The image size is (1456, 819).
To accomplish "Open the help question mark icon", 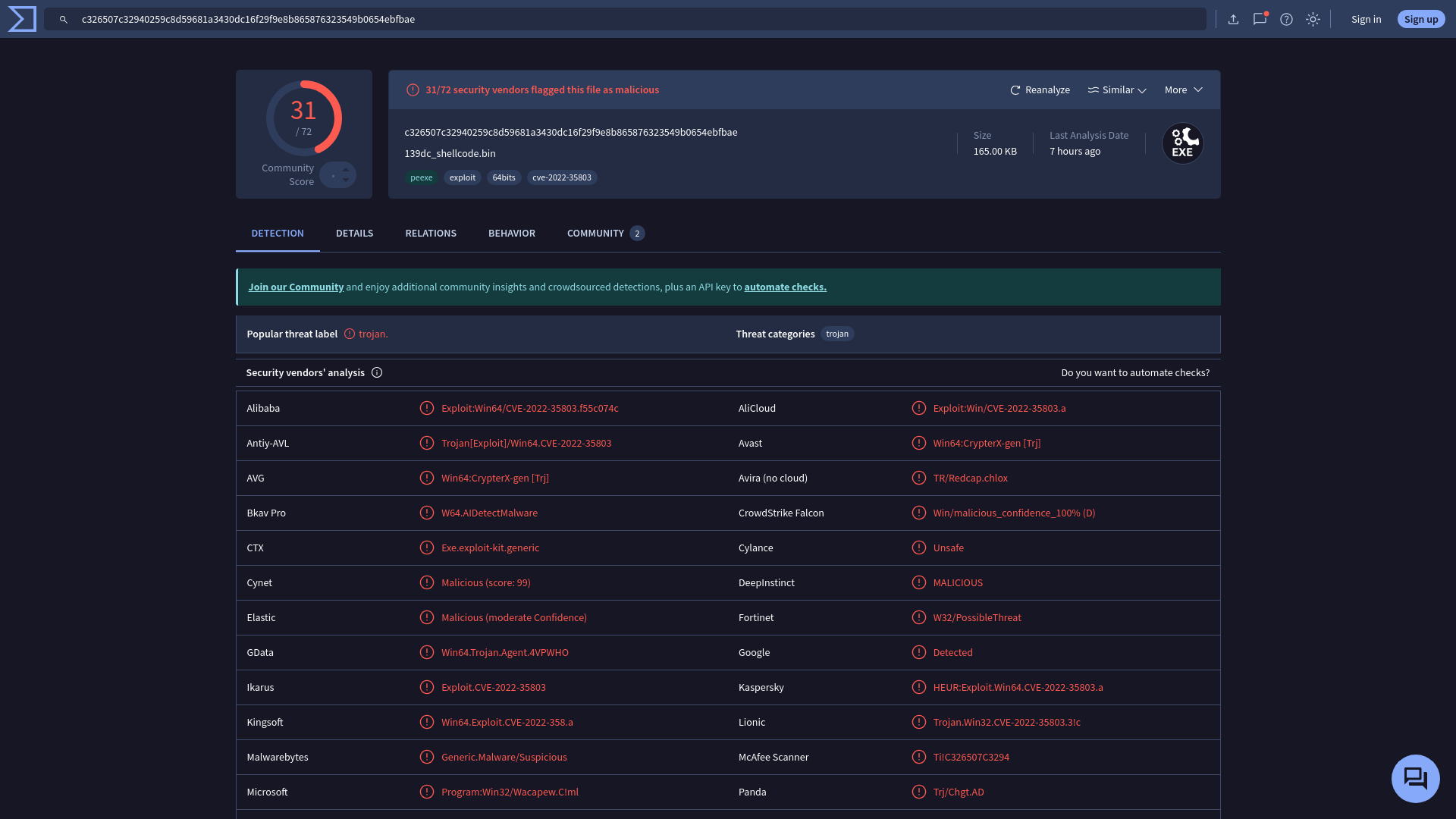I will [x=1287, y=20].
